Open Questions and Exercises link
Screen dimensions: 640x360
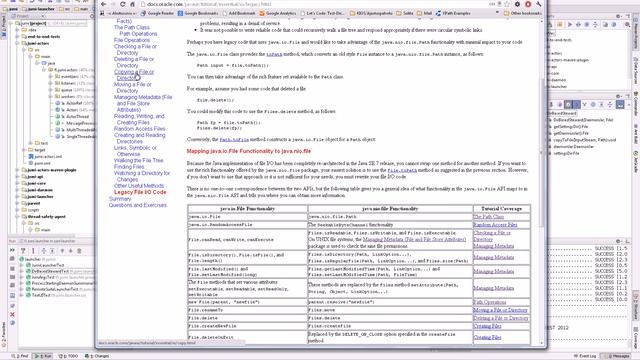click(x=138, y=205)
